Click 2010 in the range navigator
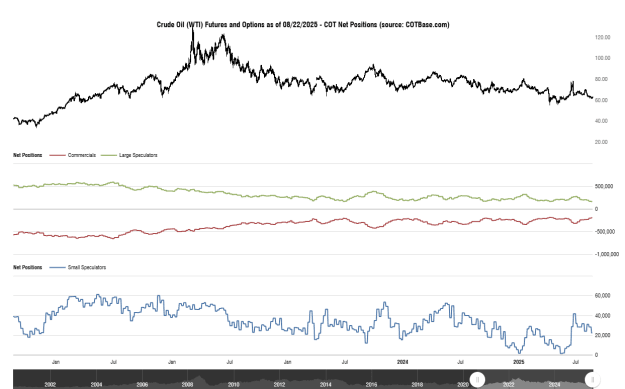Viewport: 625px width, 389px height. click(234, 385)
